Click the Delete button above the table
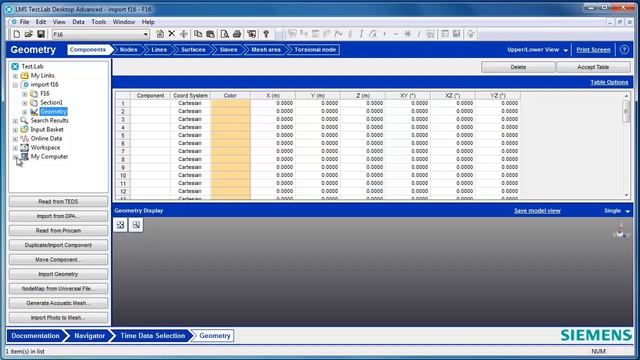Viewport: 640px width, 360px height. [518, 67]
